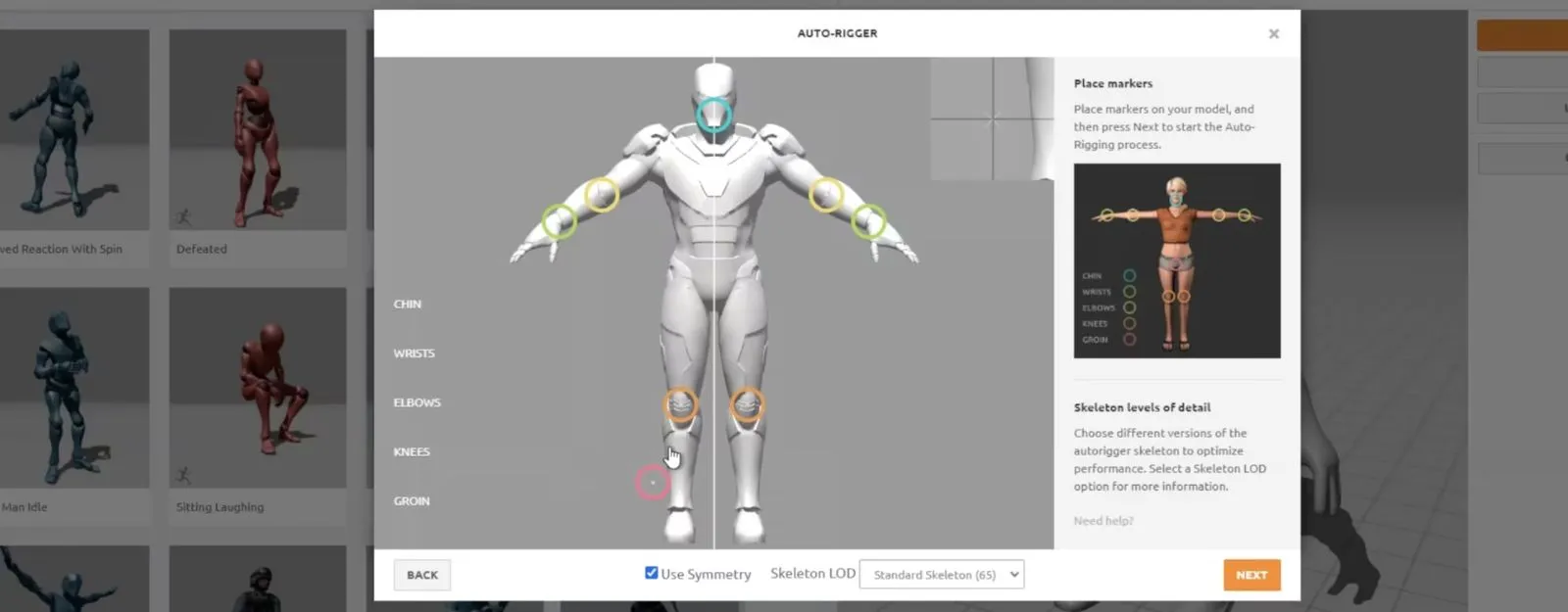This screenshot has height=612, width=1568.
Task: Open the Sitting Laughing animation thumbnail
Action: [x=258, y=388]
